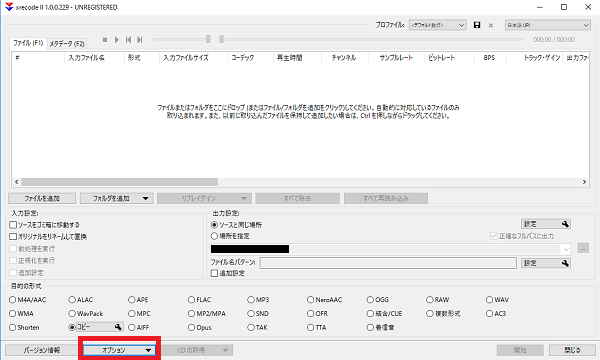Viewport: 600px width, 360px height.
Task: Select 複数形式 output format
Action: click(x=430, y=314)
